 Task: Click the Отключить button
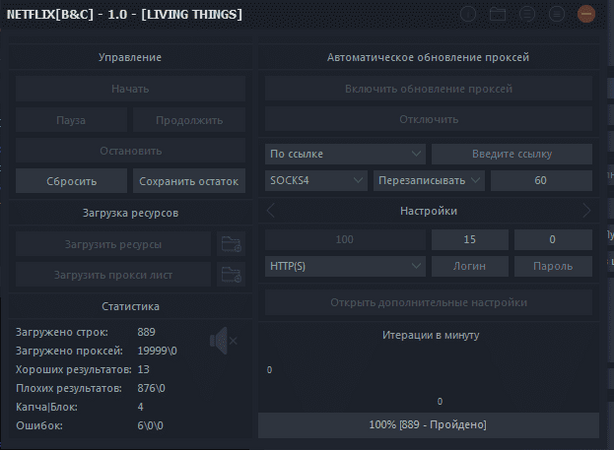(x=428, y=119)
